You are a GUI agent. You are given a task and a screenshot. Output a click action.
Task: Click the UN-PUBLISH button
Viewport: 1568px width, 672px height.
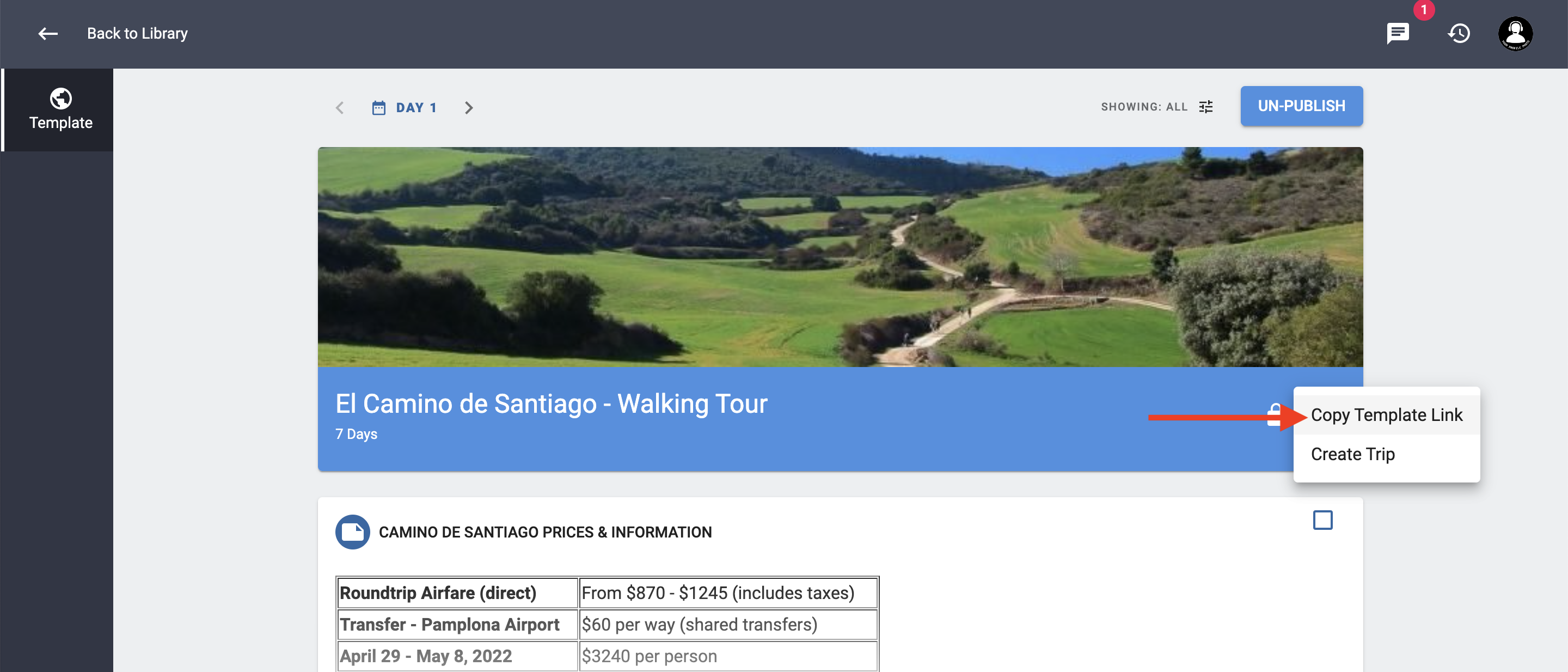click(1301, 106)
